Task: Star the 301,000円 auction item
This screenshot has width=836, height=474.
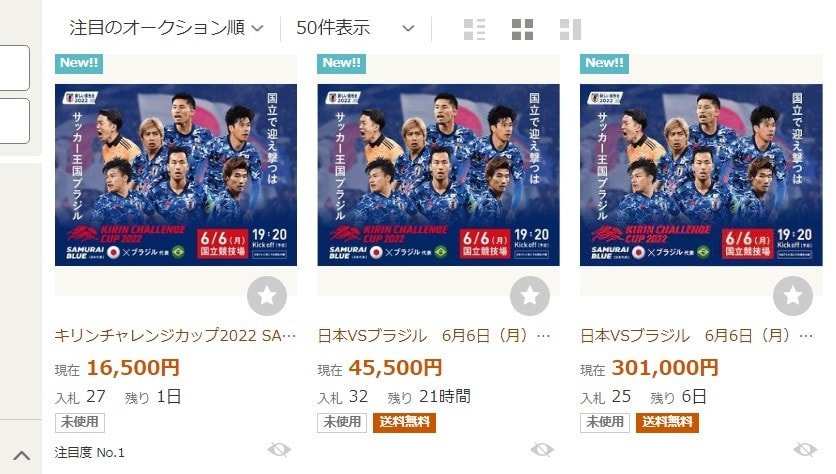Action: 793,295
